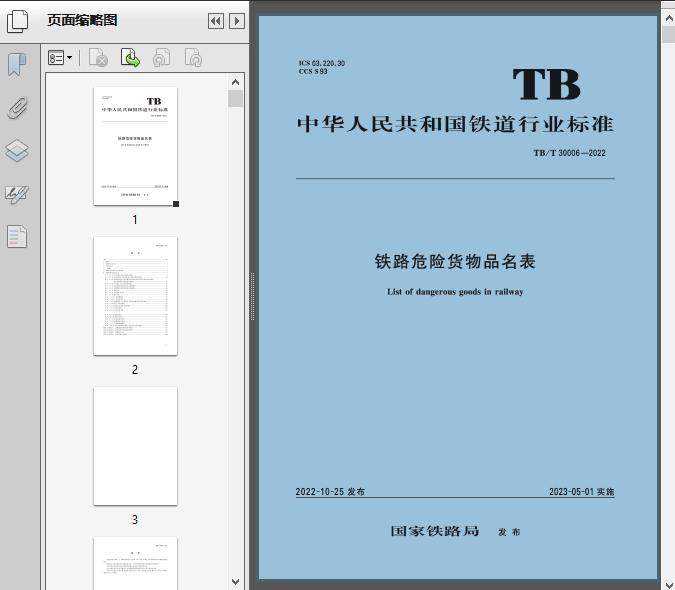Viewport: 675px width, 590px height.
Task: Click thumbnail pane scroll up arrow
Action: (235, 82)
